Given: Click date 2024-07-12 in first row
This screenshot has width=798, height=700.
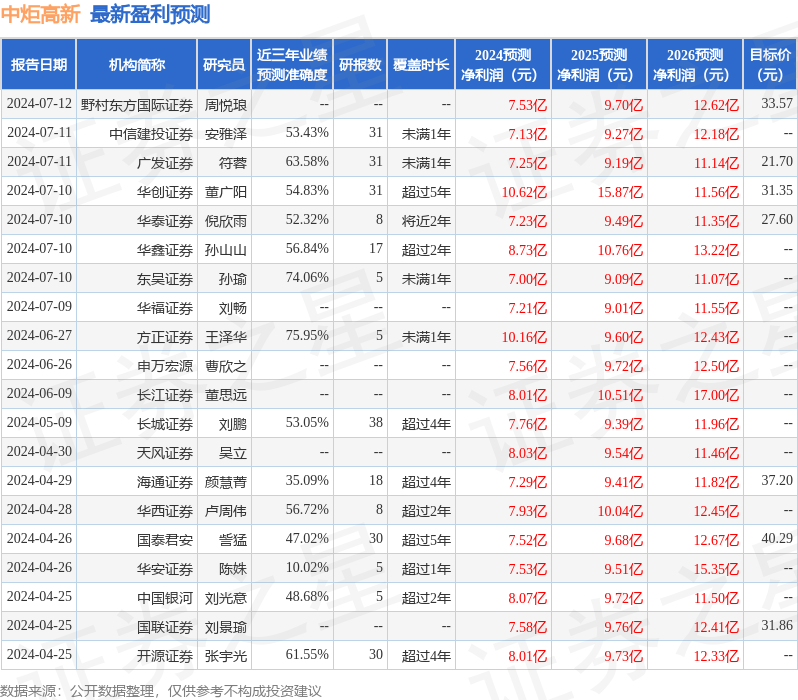Looking at the screenshot, I should click(39, 104).
